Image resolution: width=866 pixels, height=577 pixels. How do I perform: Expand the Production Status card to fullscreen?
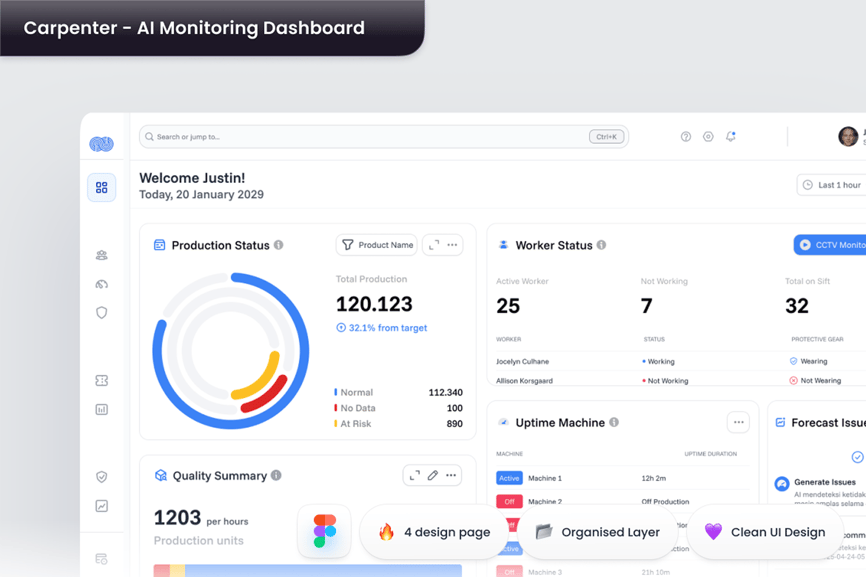point(434,245)
